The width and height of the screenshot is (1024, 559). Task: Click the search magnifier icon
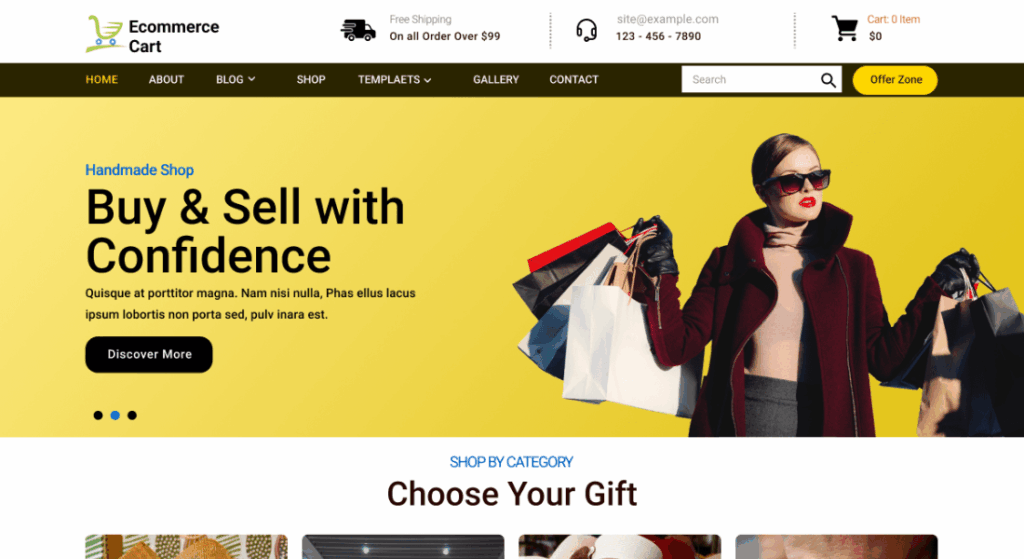(828, 80)
